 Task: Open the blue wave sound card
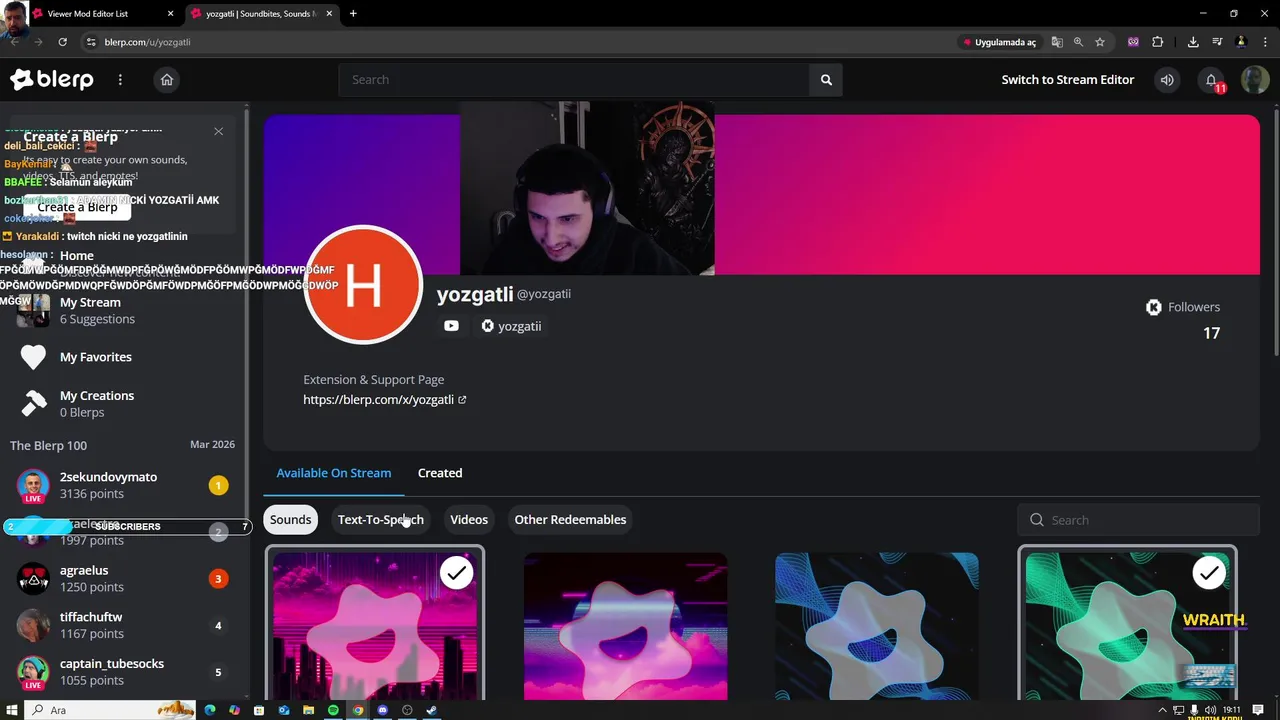[877, 626]
